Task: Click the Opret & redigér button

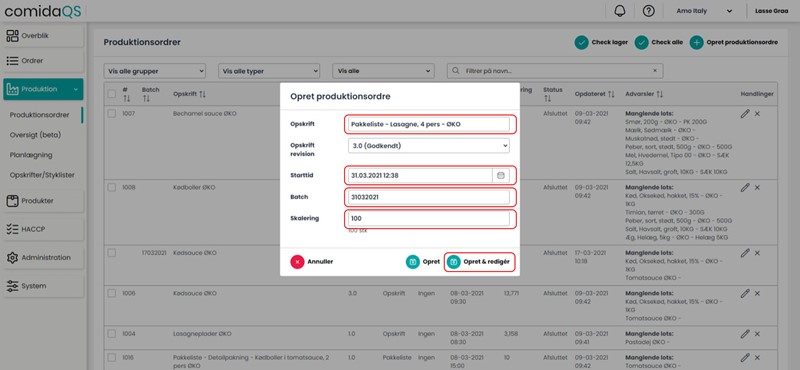Action: 479,262
